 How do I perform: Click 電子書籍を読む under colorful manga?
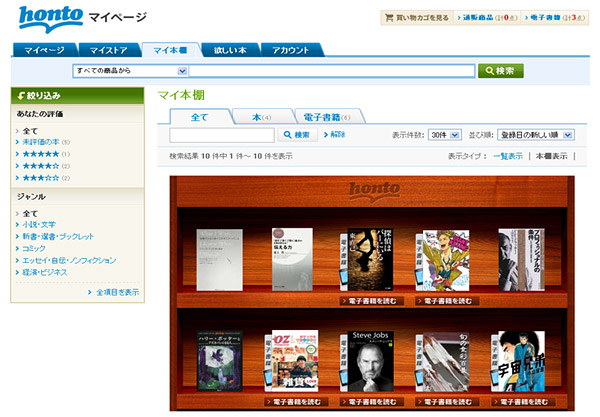coord(448,301)
